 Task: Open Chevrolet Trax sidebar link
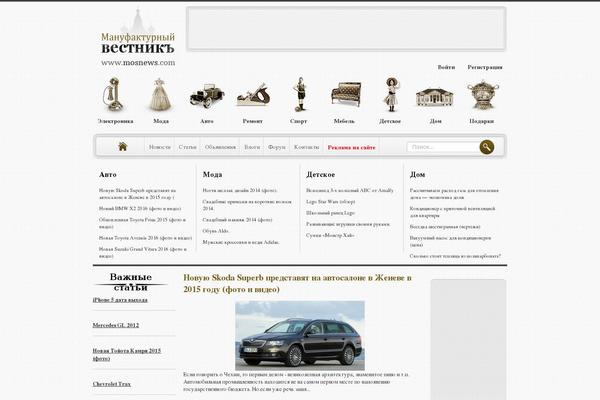112,384
